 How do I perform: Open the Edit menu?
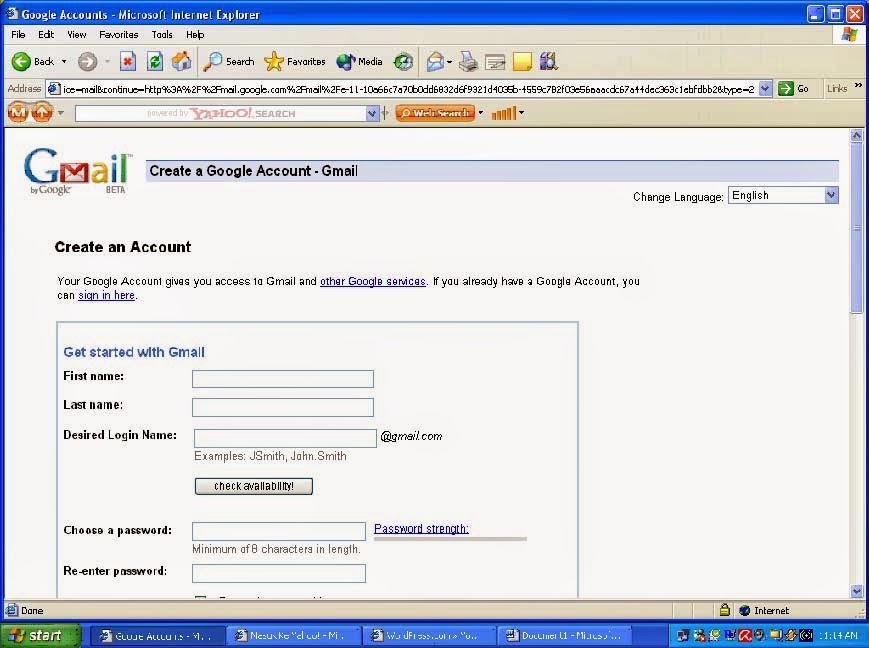pyautogui.click(x=46, y=34)
